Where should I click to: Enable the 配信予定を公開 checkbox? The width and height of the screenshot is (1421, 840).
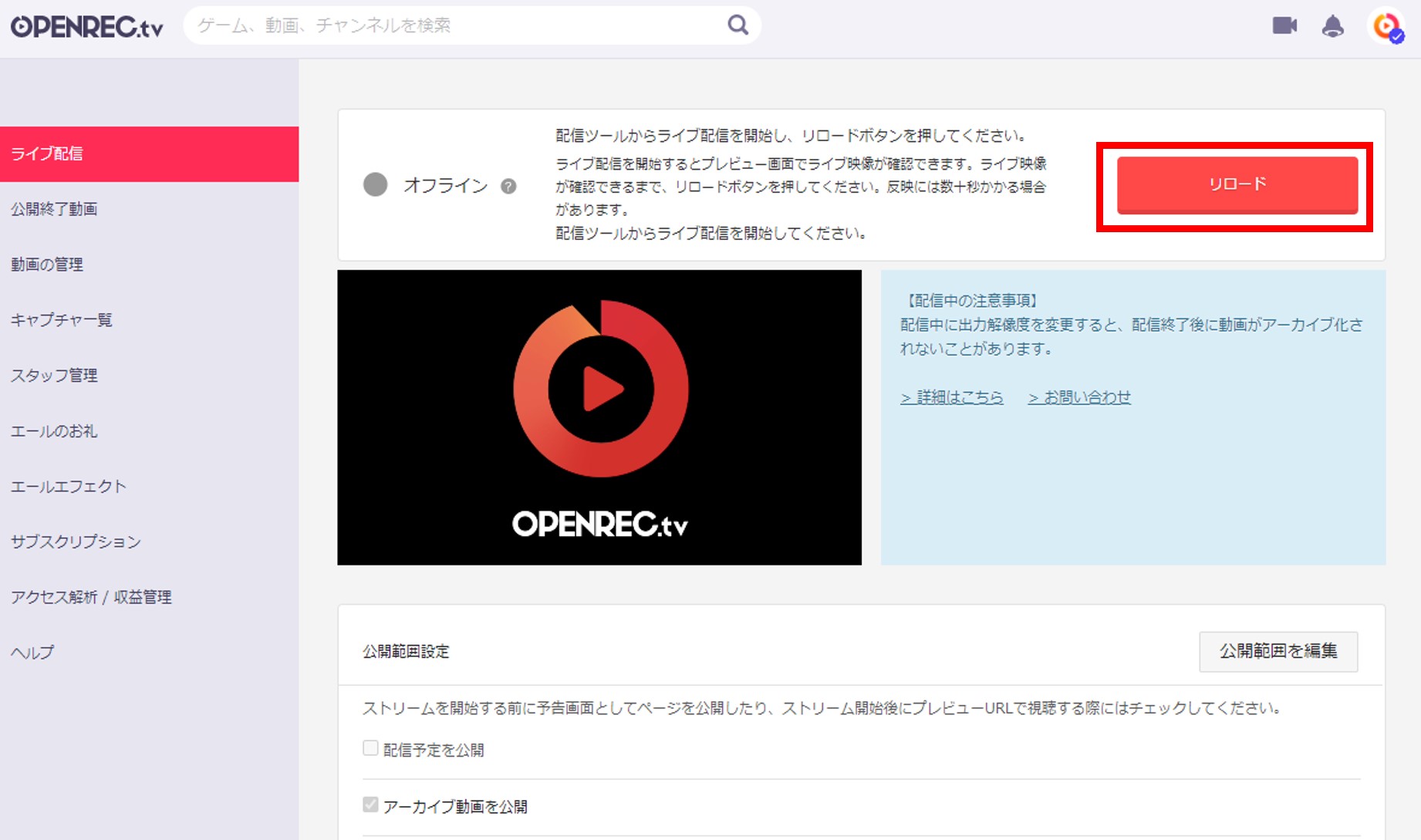tap(370, 748)
